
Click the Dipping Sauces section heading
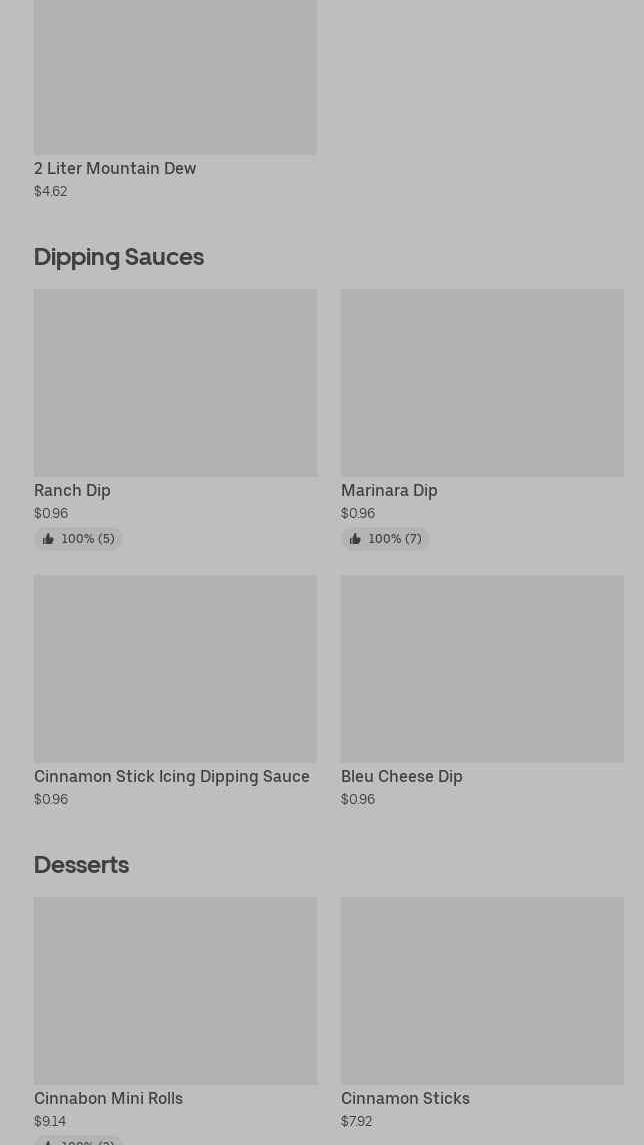(x=119, y=257)
